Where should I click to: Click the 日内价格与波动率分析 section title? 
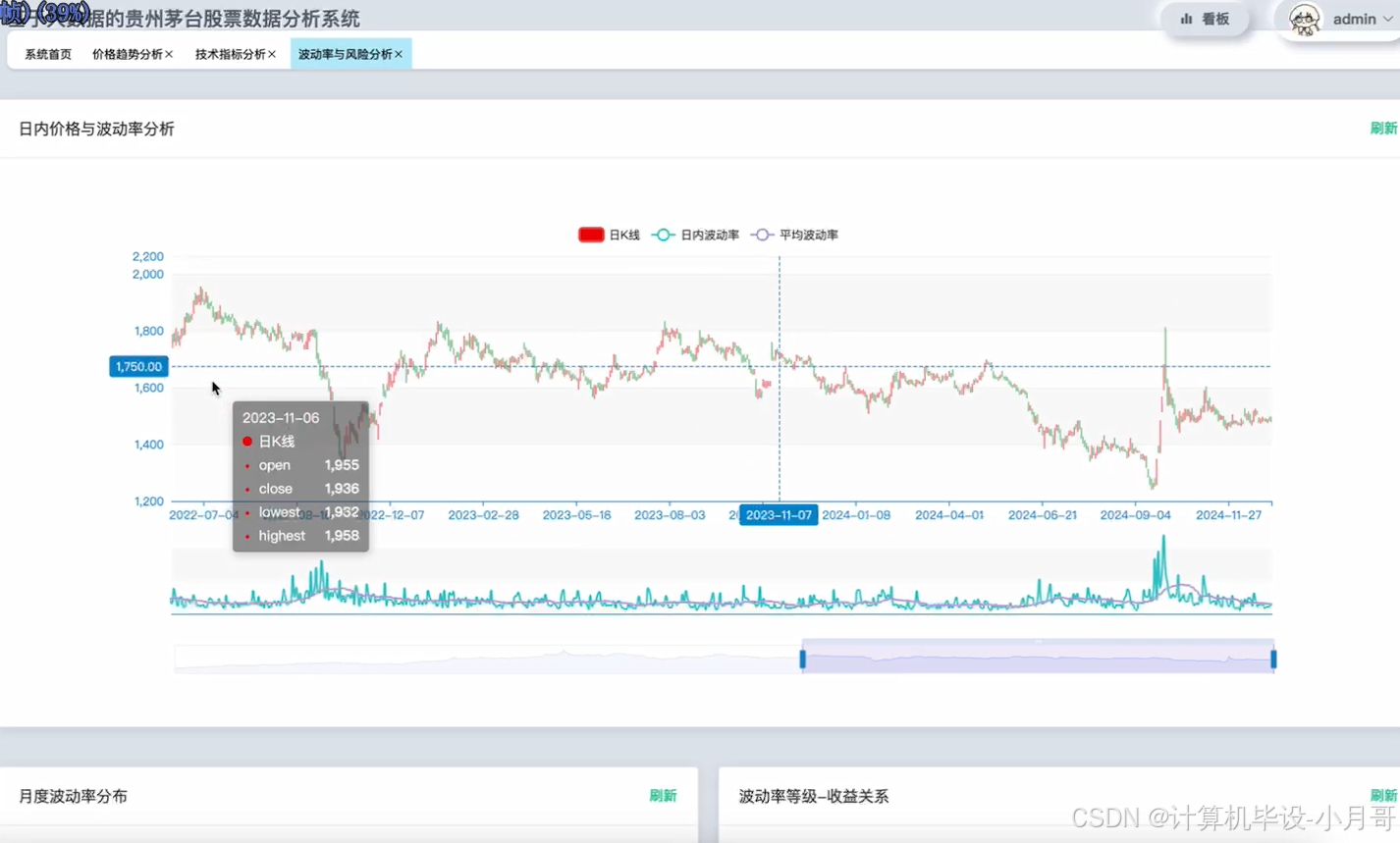tap(96, 129)
